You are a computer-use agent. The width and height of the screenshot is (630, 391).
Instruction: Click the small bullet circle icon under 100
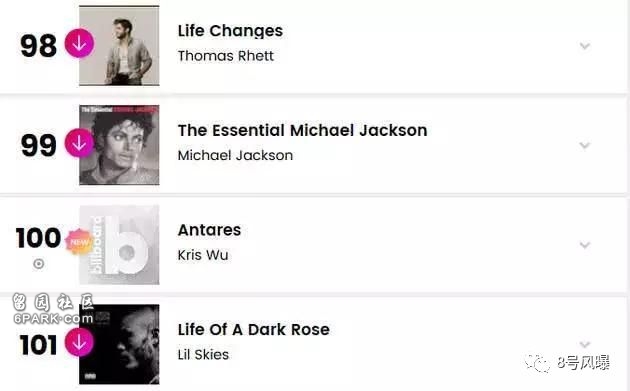coord(39,264)
